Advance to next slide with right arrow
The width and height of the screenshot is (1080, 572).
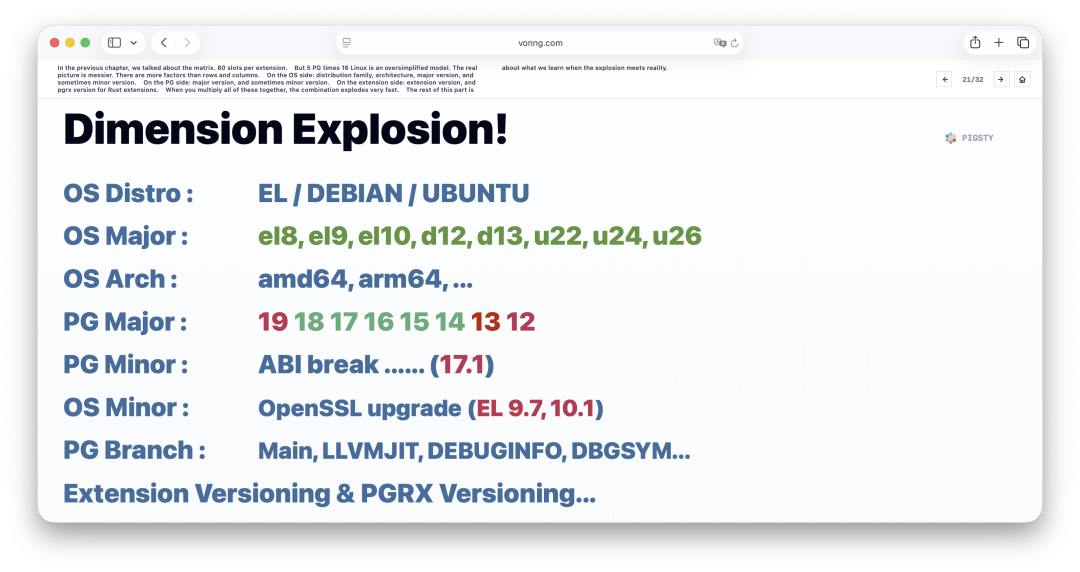(x=1001, y=79)
